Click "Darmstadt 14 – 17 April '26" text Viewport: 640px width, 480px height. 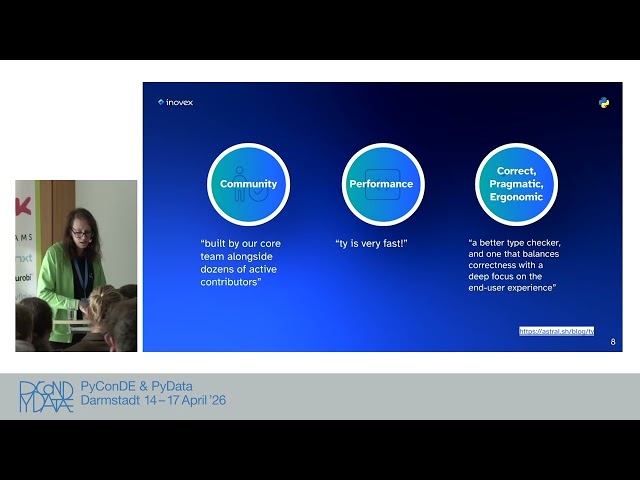tap(153, 400)
